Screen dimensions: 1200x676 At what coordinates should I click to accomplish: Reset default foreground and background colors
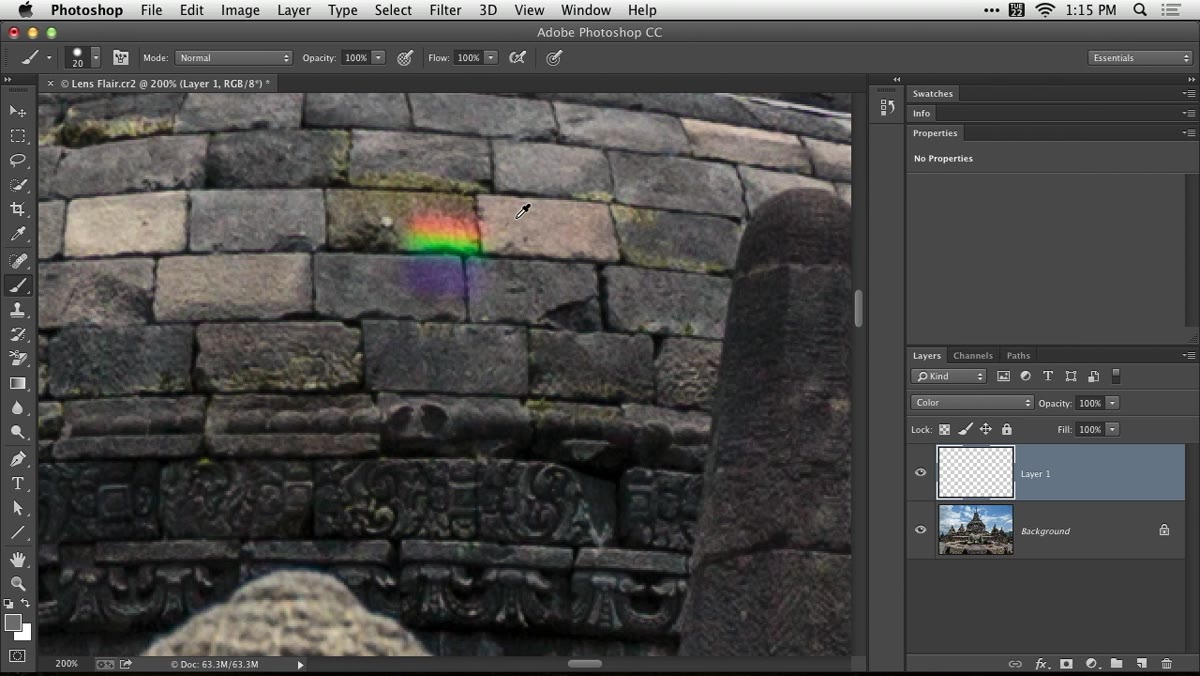(x=9, y=604)
